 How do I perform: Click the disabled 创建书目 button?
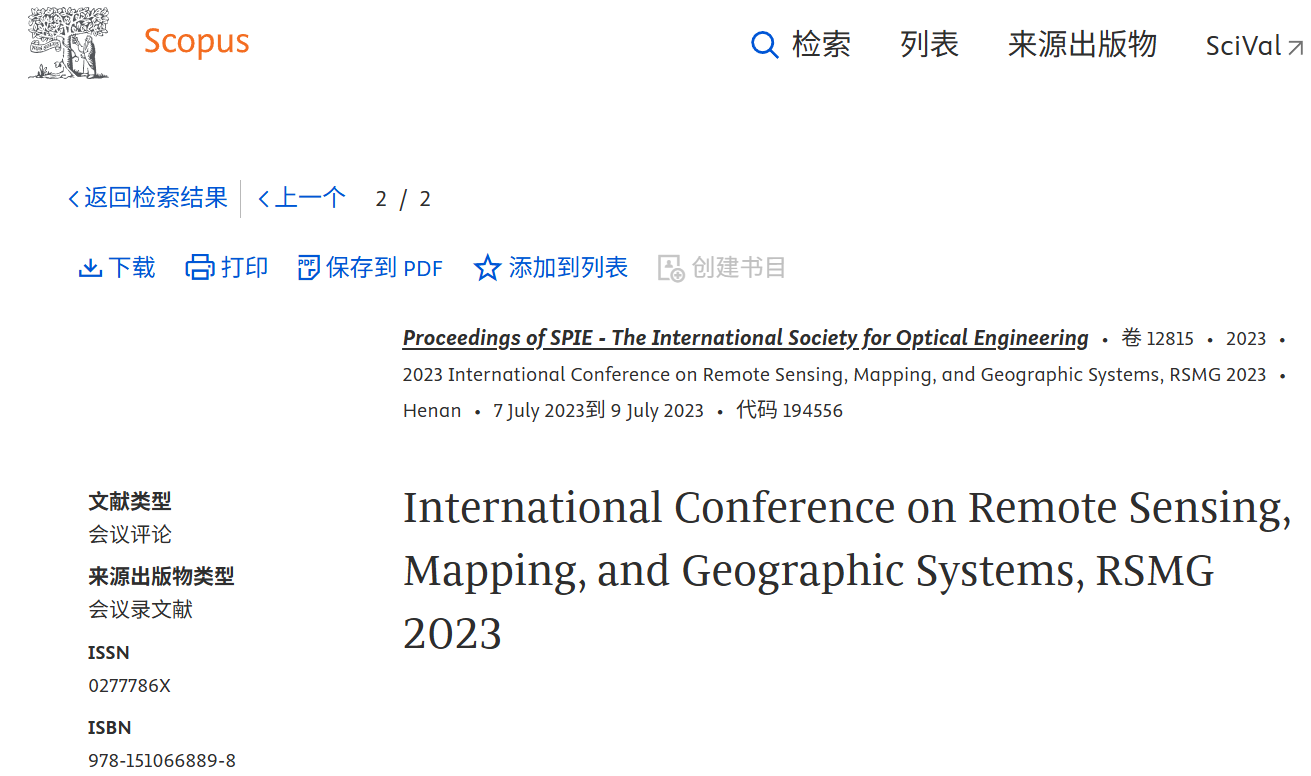click(722, 268)
